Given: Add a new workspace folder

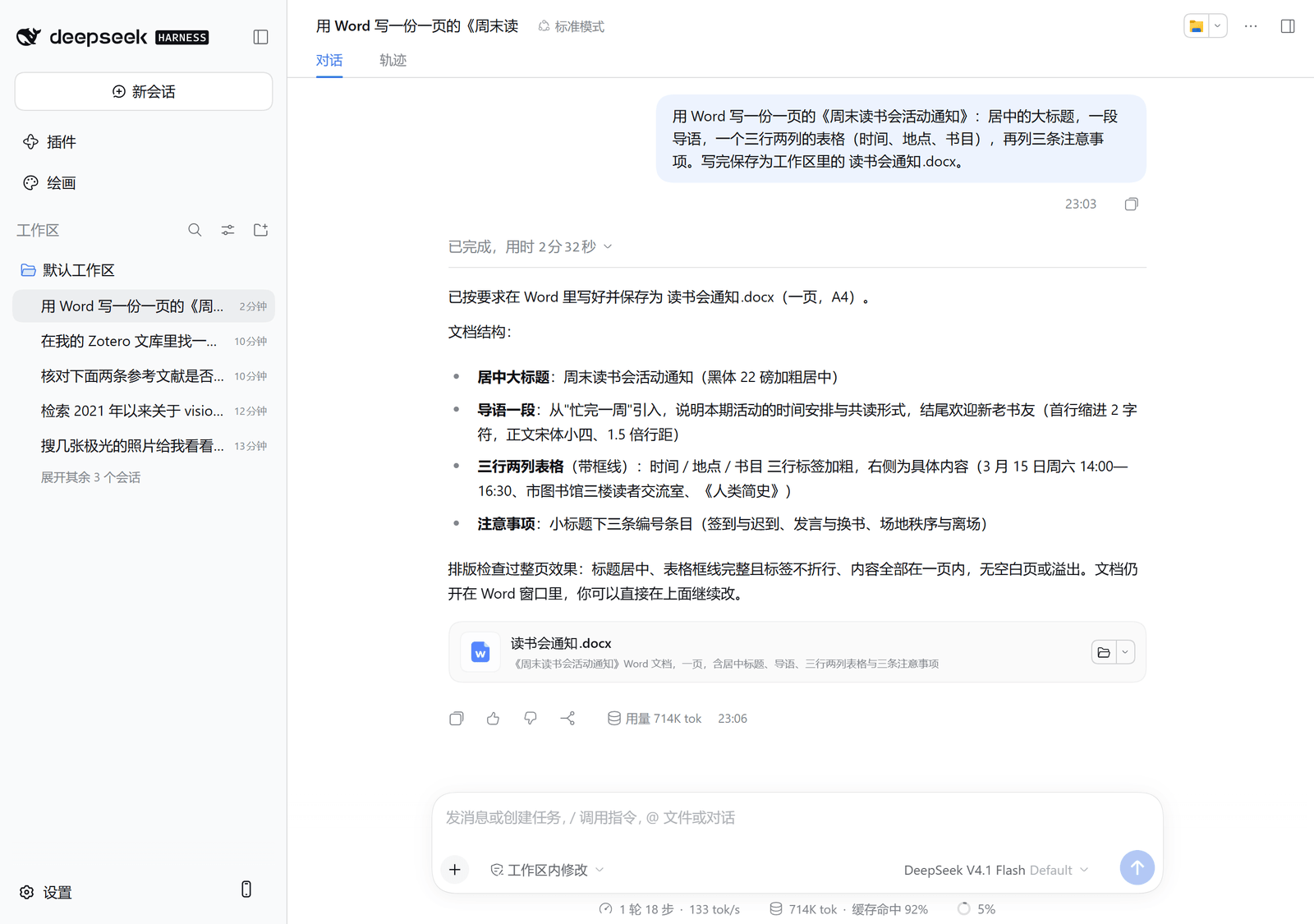Looking at the screenshot, I should (260, 230).
